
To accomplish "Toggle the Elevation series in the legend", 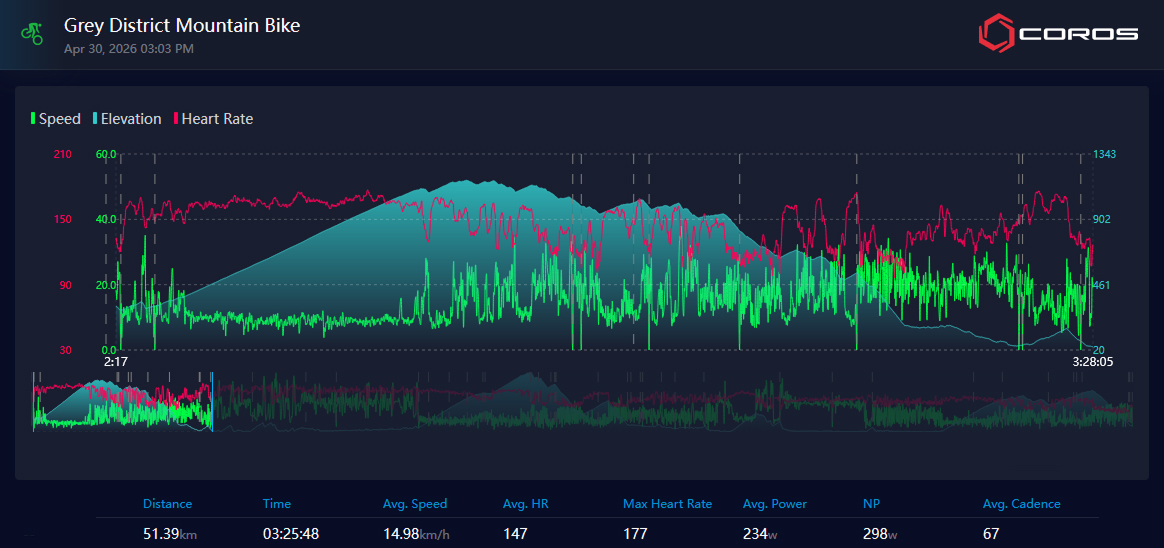I will tap(126, 118).
